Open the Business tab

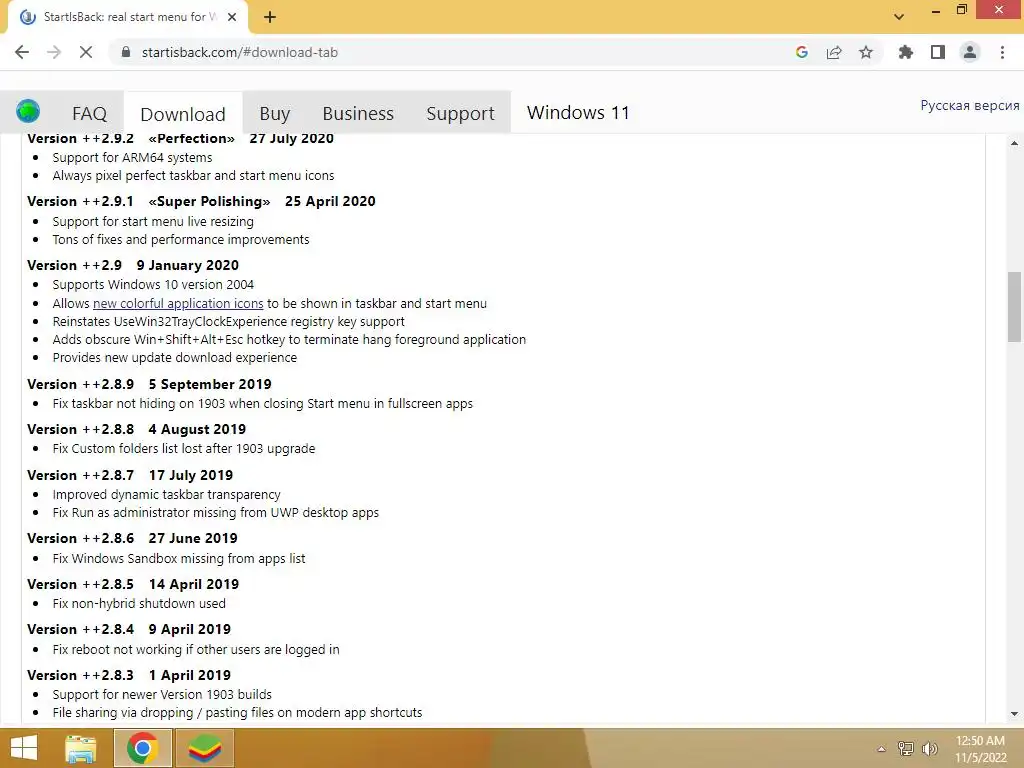pyautogui.click(x=358, y=114)
